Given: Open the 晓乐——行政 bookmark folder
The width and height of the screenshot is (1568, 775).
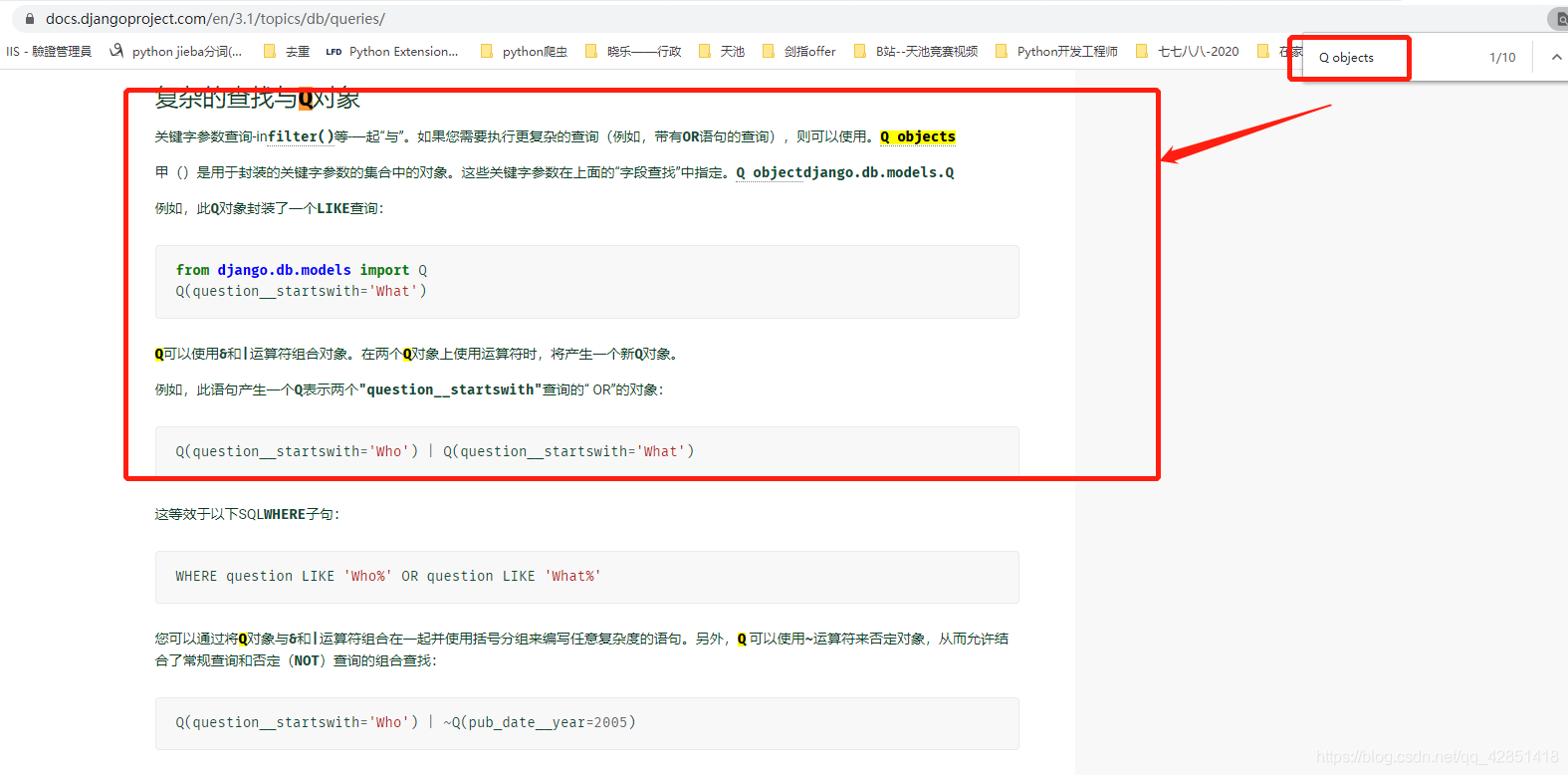Looking at the screenshot, I should pos(633,52).
